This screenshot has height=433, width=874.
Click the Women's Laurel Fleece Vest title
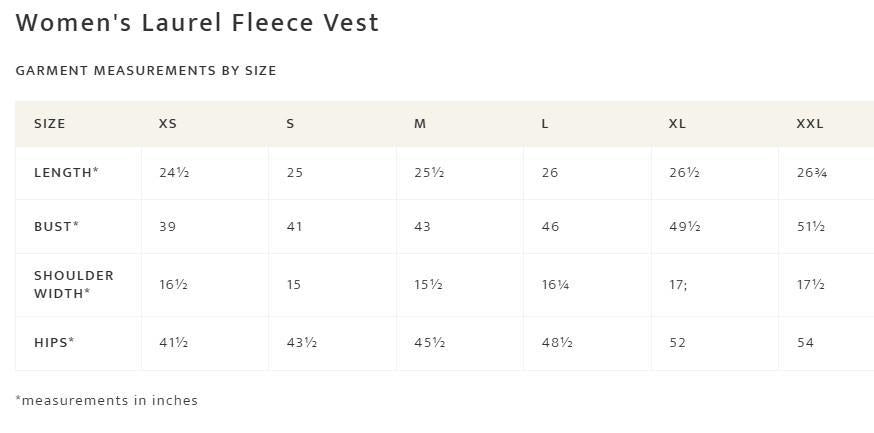[197, 23]
